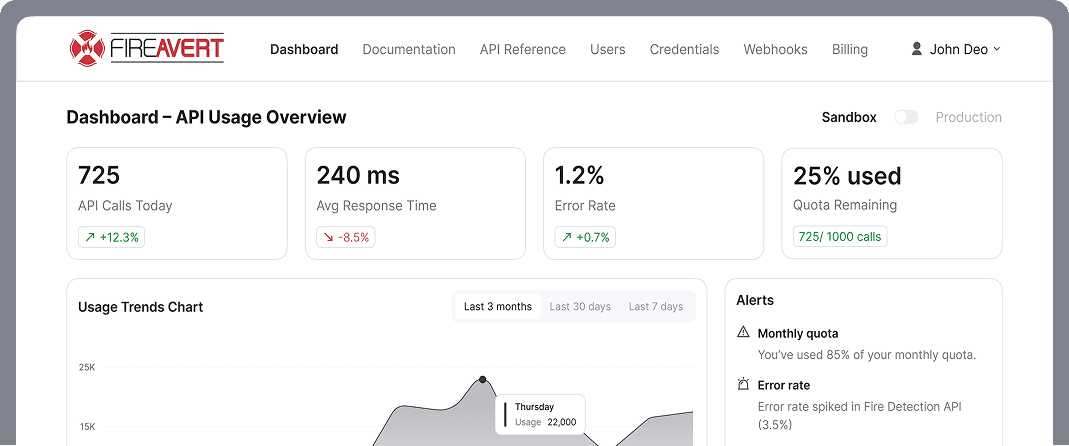Click the Error rate alarm icon
This screenshot has height=446, width=1069.
click(743, 384)
